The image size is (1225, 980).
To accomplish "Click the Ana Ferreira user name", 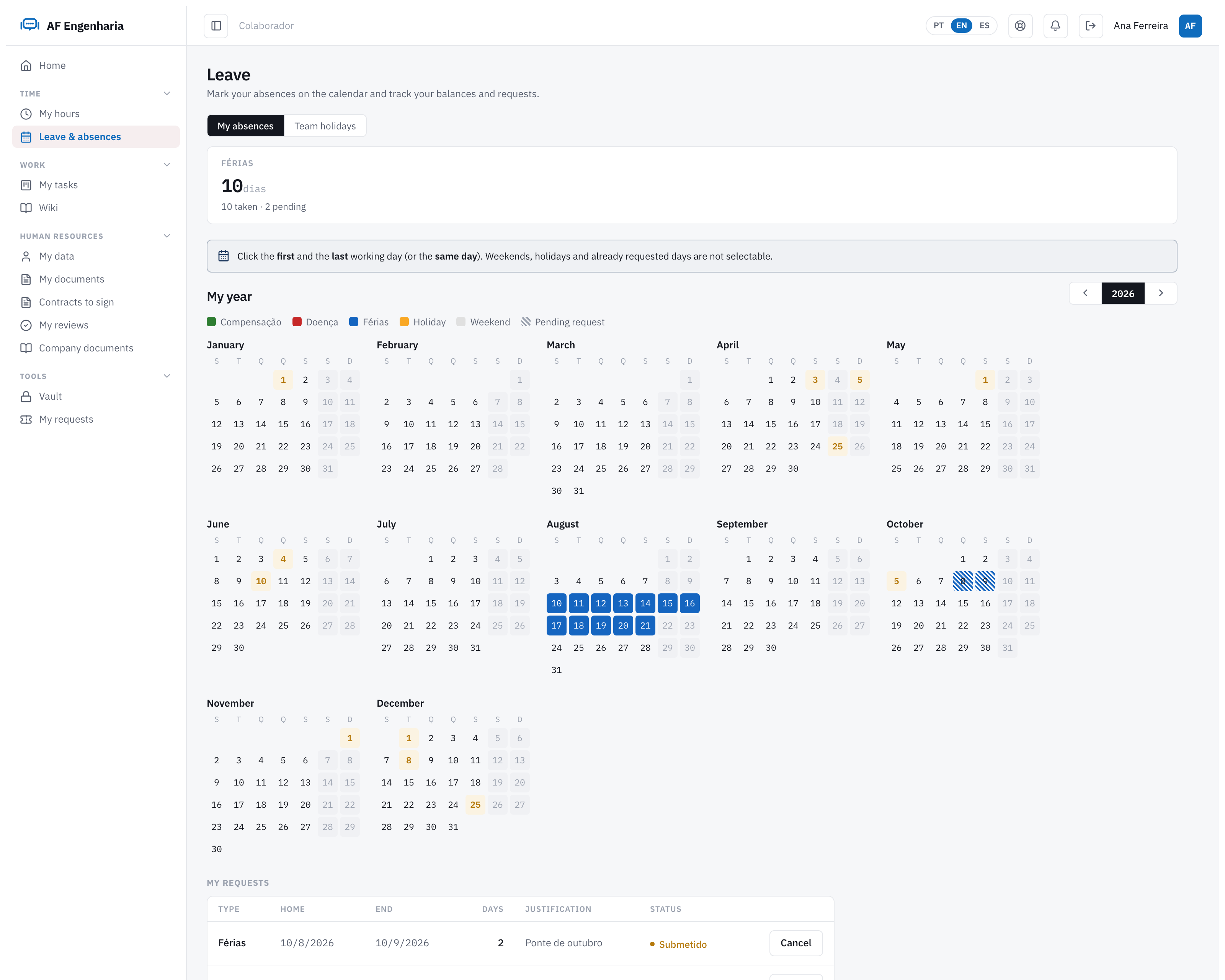I will (1140, 26).
